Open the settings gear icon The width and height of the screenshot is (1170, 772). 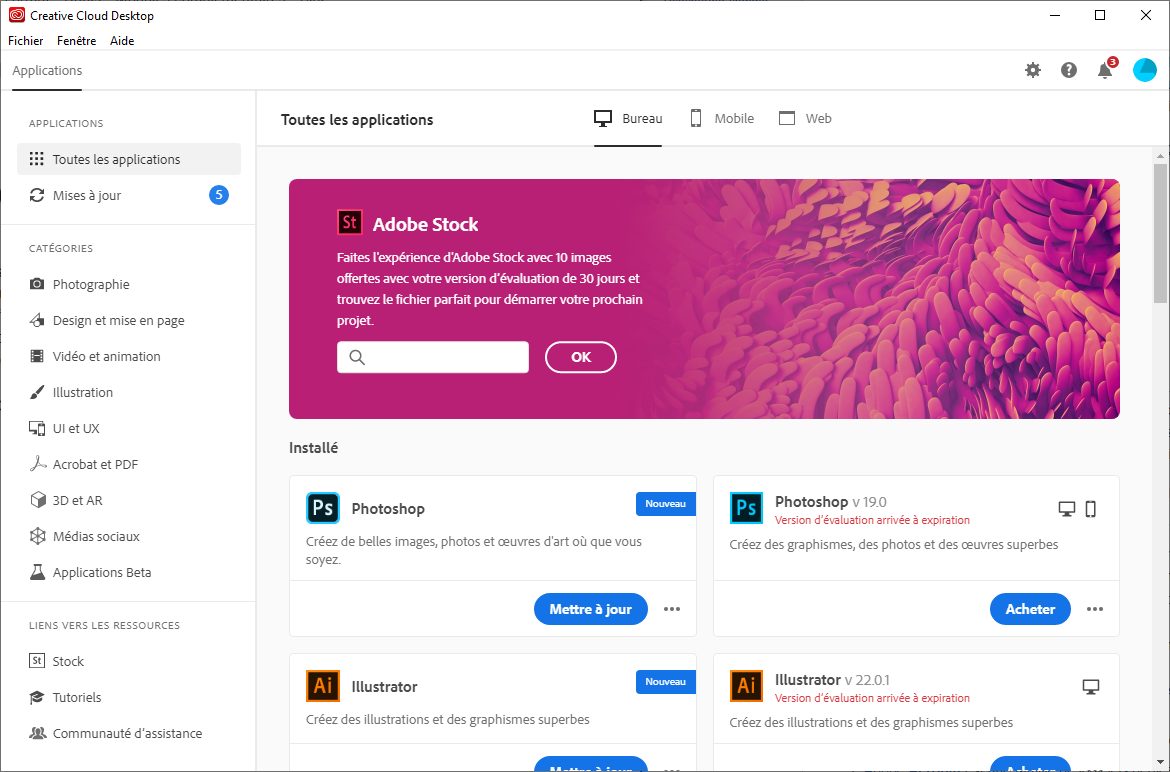1033,70
